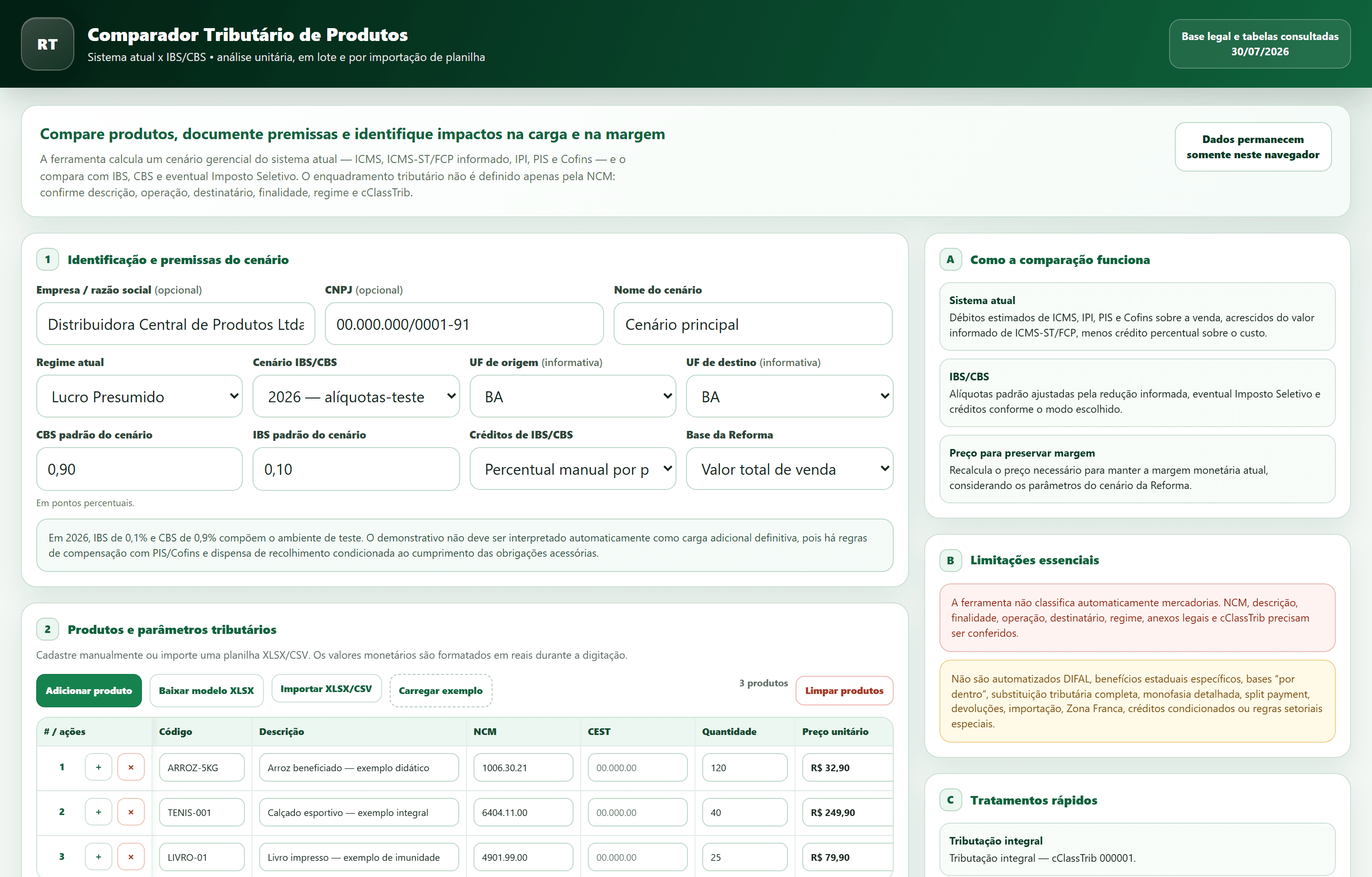
Task: Expand the UF de destino selector
Action: 790,396
